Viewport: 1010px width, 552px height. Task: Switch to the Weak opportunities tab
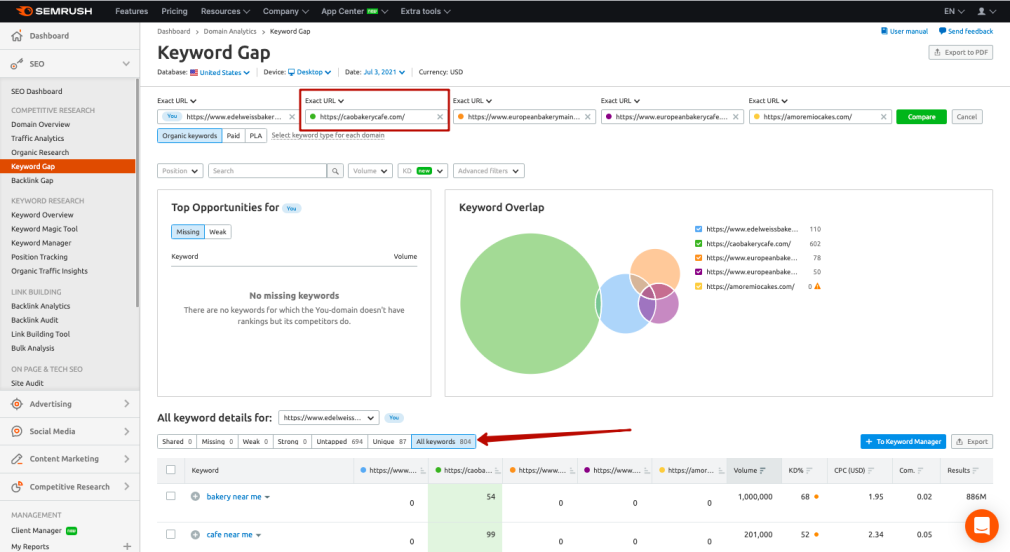217,232
